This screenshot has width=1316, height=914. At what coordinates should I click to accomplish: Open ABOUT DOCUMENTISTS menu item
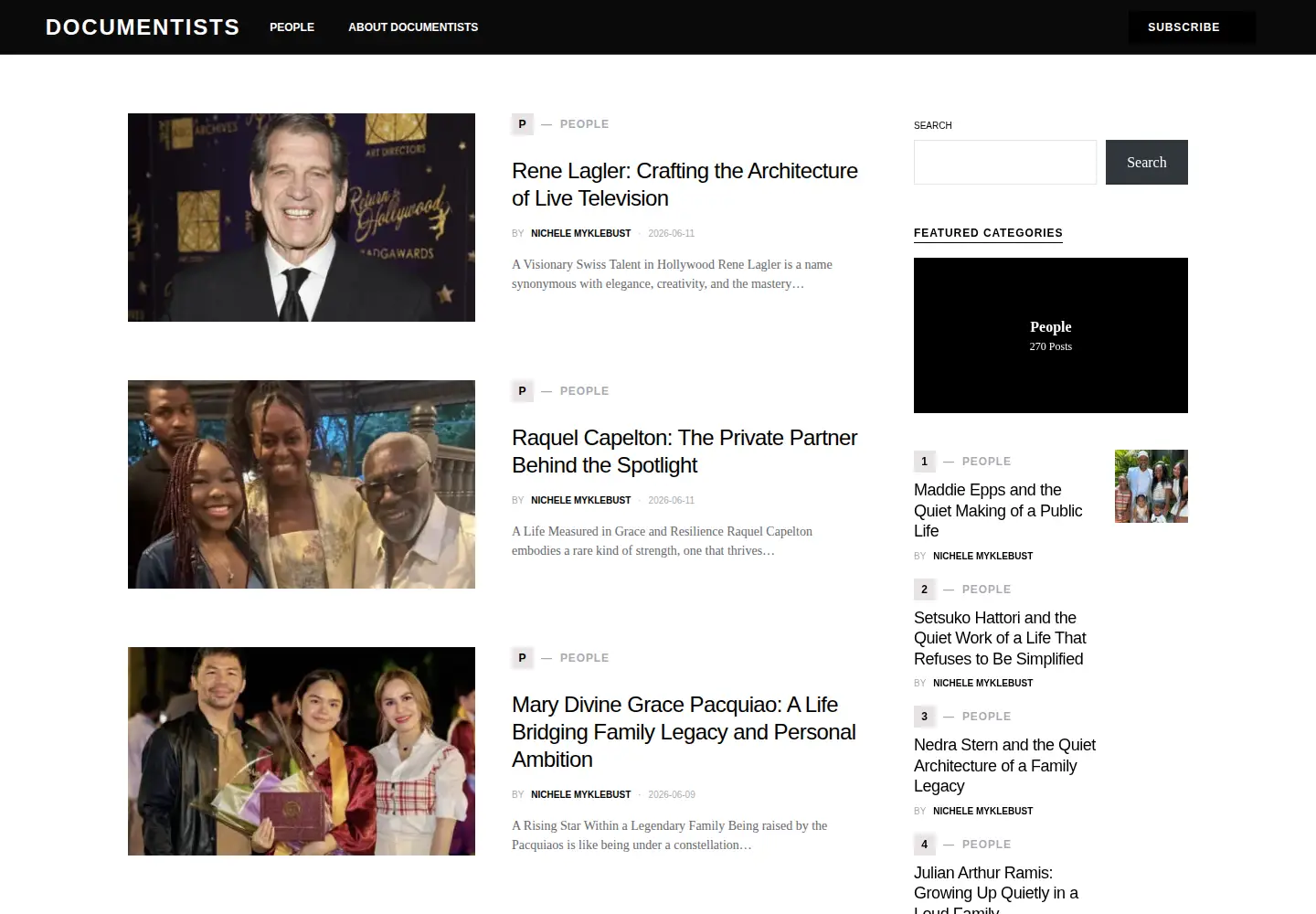pos(413,27)
